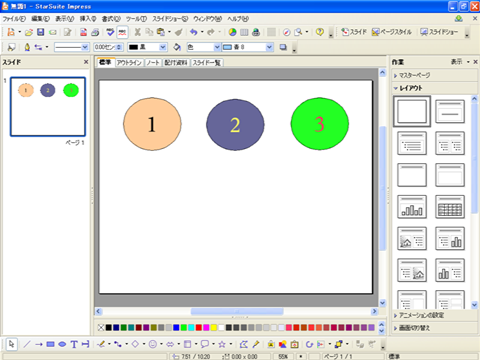Select the Line drawing tool

[27, 344]
